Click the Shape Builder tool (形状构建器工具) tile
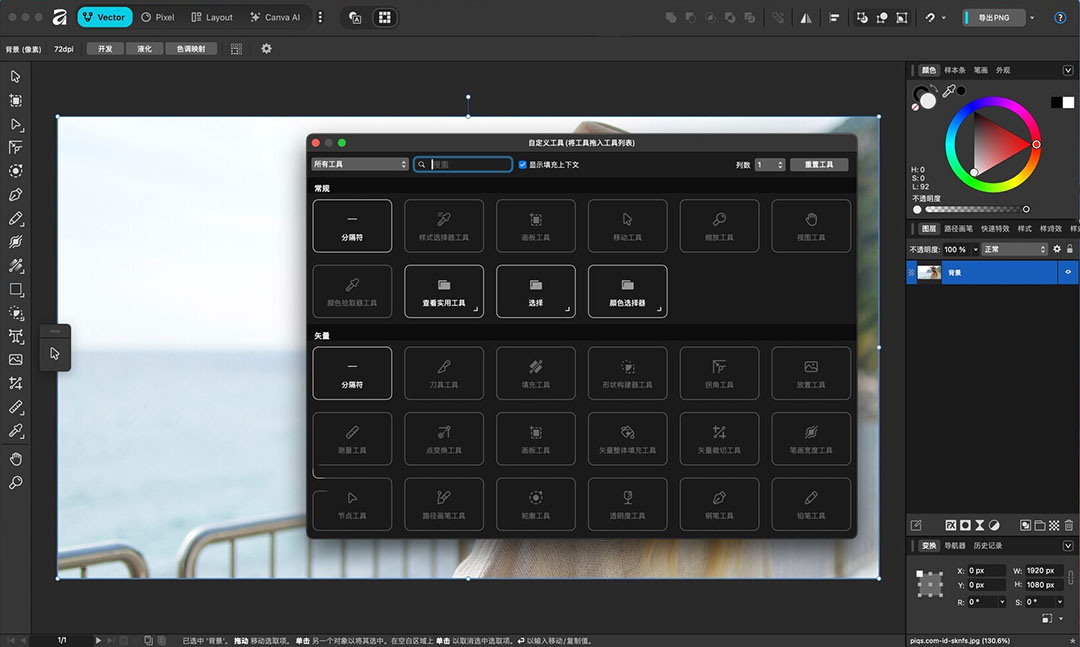The height and width of the screenshot is (647, 1080). [x=627, y=373]
